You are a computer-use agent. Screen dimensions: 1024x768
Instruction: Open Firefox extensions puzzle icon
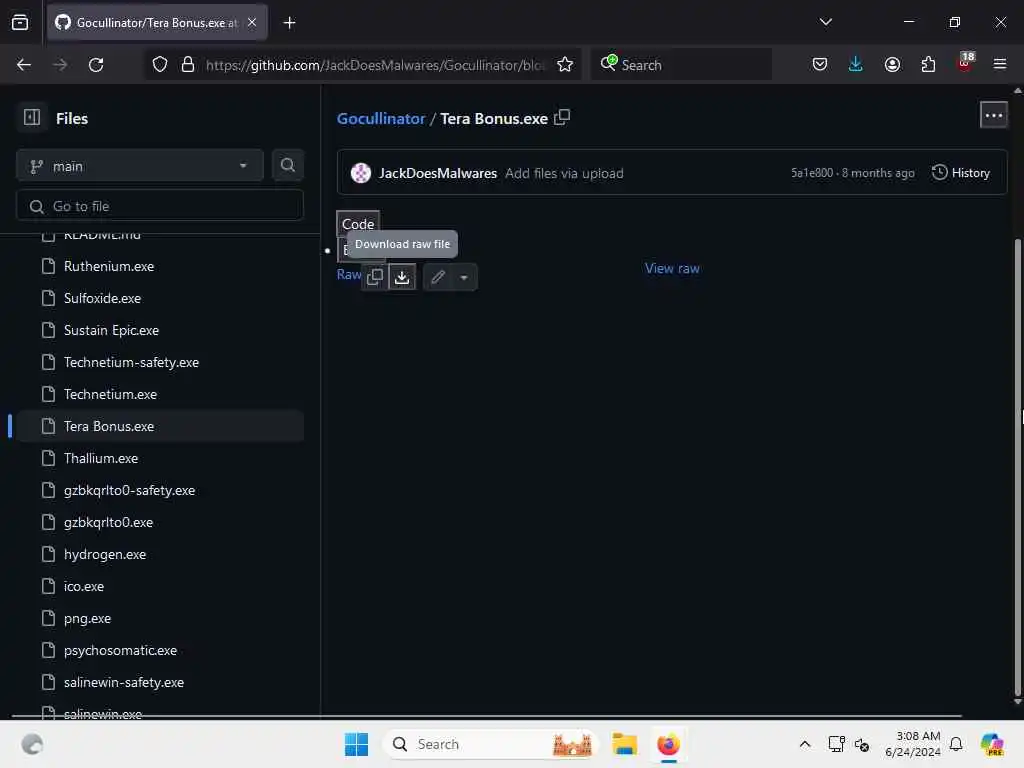[x=928, y=65]
